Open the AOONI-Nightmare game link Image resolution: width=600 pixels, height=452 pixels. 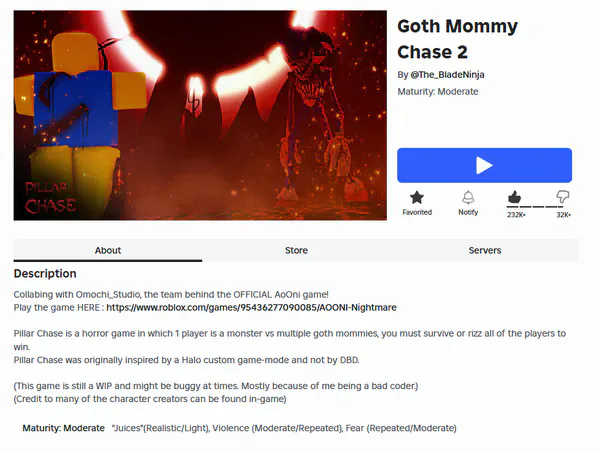251,307
